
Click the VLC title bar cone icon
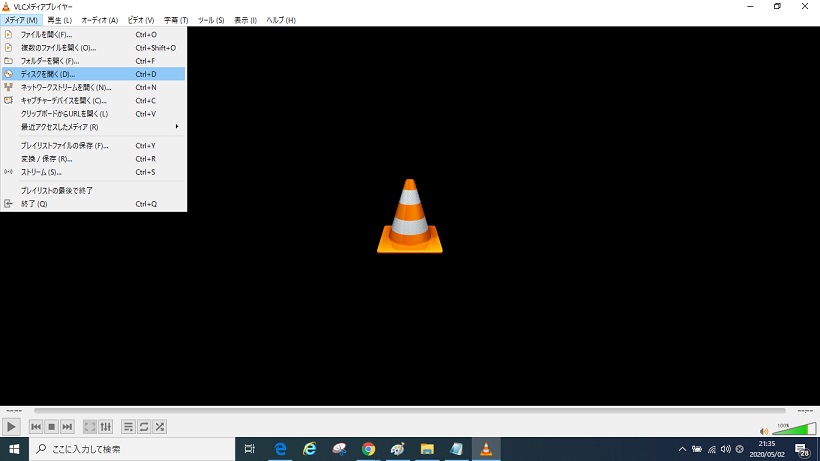[x=6, y=6]
